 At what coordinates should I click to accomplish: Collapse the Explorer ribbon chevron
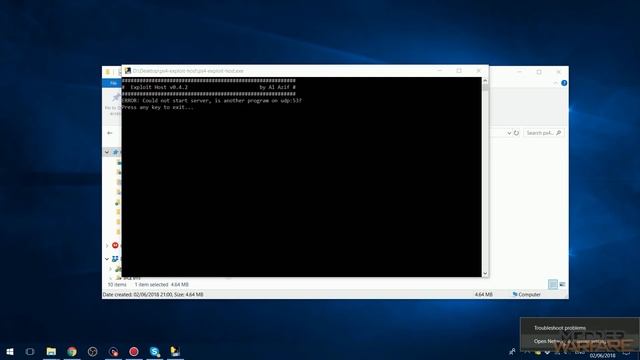[x=556, y=83]
